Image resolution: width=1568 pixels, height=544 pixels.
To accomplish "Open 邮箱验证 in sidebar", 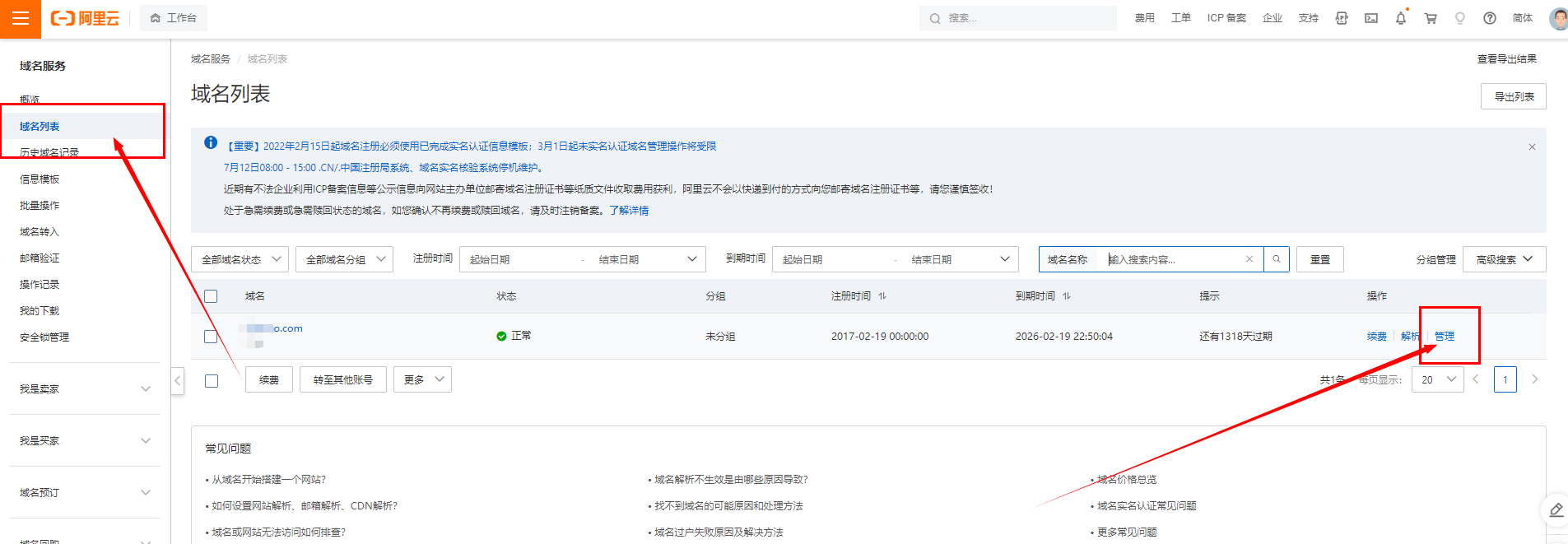I will [40, 258].
